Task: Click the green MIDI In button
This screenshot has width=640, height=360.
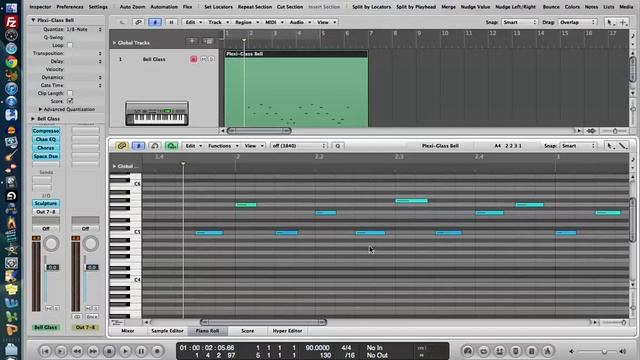Action: pos(171,146)
